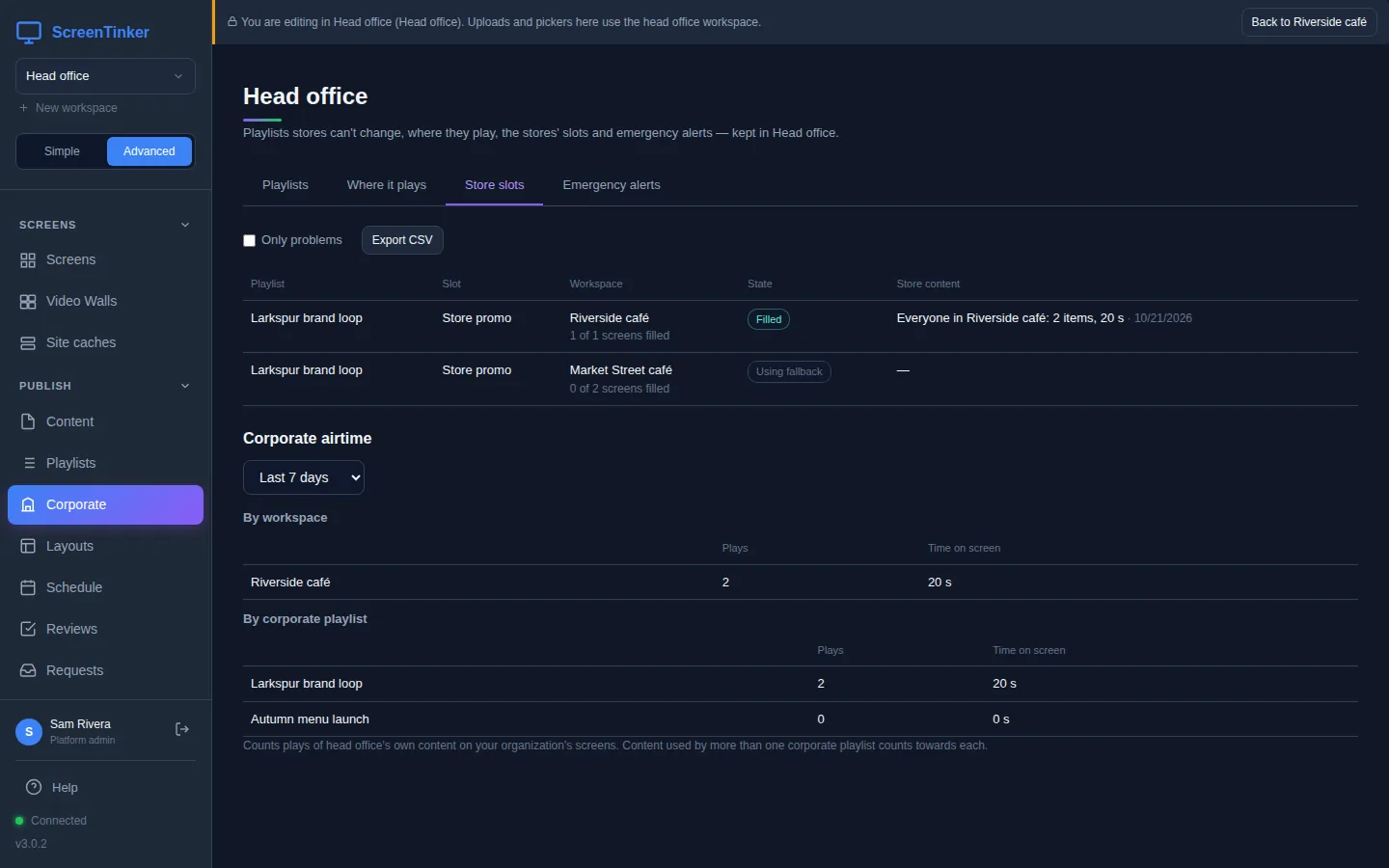Open Reviews checklist icon
Viewport: 1389px width, 868px height.
[x=28, y=629]
